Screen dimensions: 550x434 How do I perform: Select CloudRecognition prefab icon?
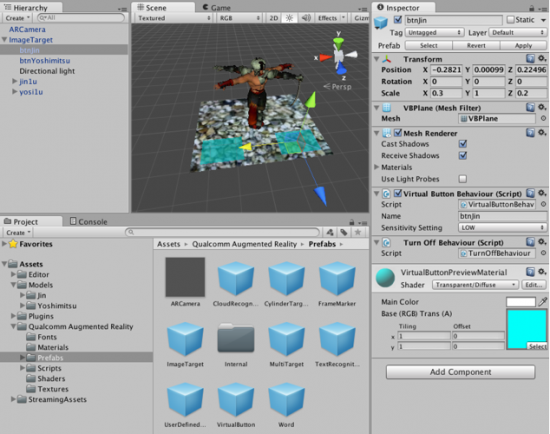(x=236, y=278)
